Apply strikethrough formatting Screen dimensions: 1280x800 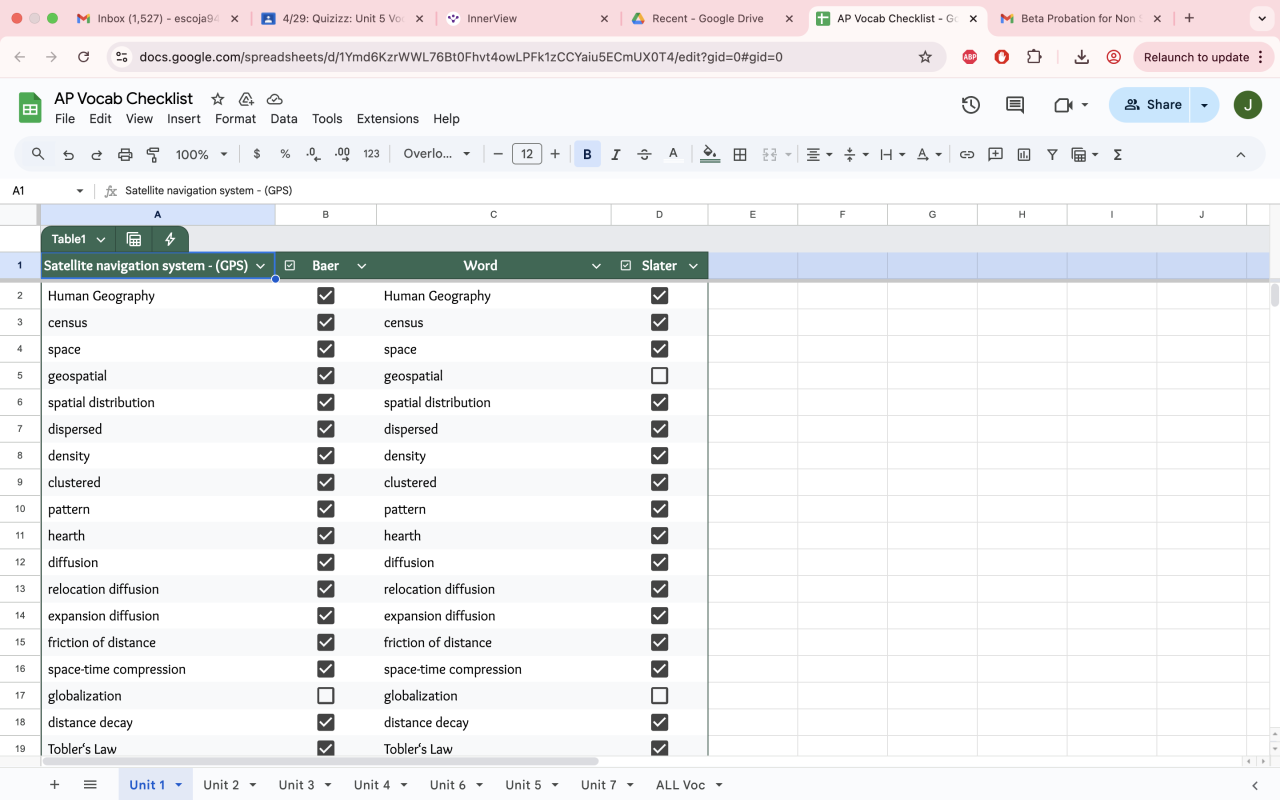point(644,154)
